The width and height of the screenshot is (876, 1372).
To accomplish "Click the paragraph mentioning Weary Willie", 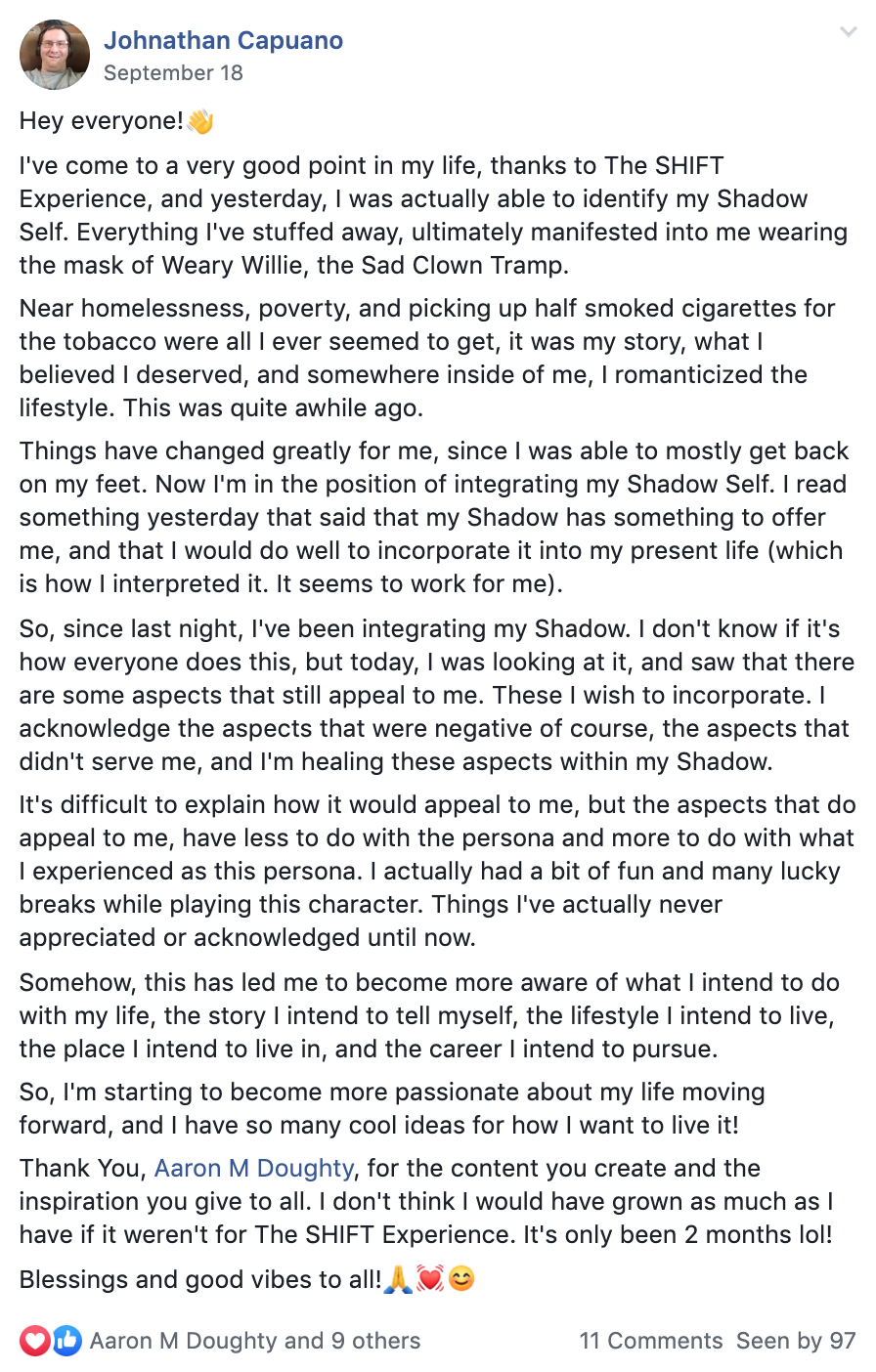I will click(x=433, y=215).
